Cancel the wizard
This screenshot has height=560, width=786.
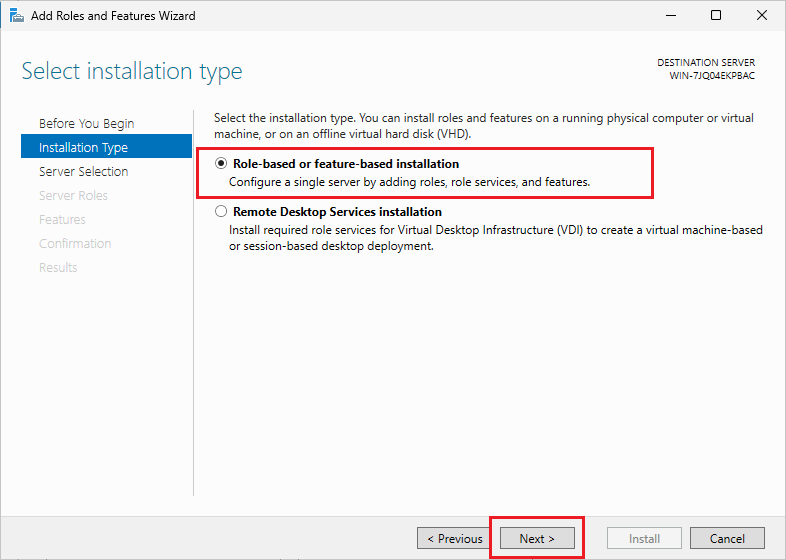(x=727, y=538)
